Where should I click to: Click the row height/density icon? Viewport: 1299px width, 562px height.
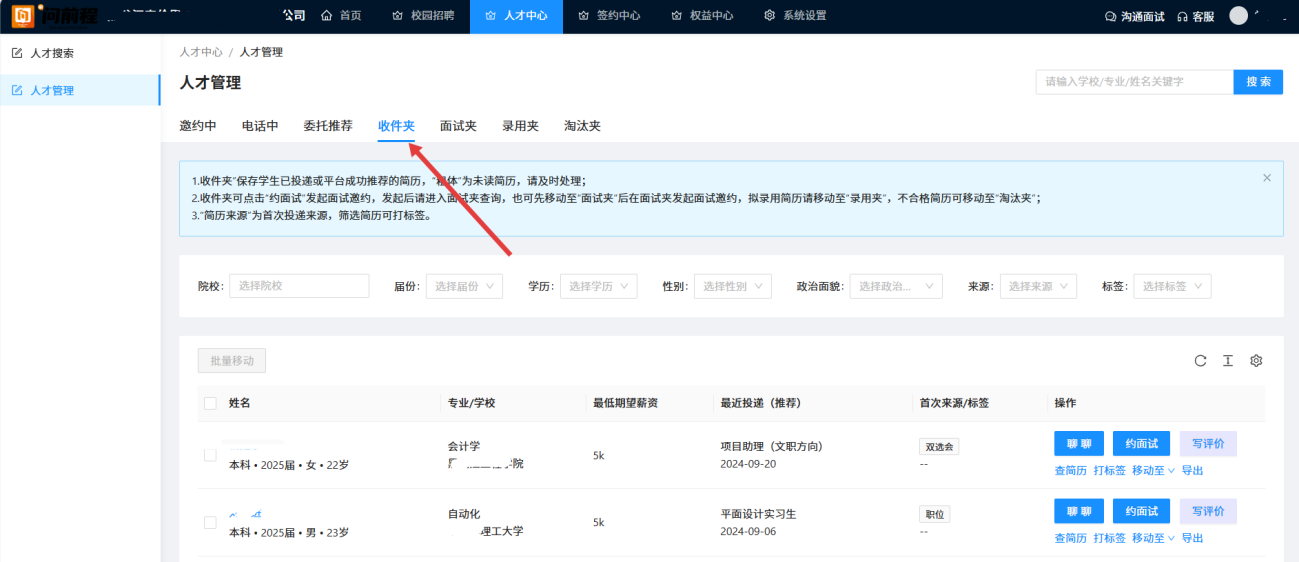(1228, 361)
